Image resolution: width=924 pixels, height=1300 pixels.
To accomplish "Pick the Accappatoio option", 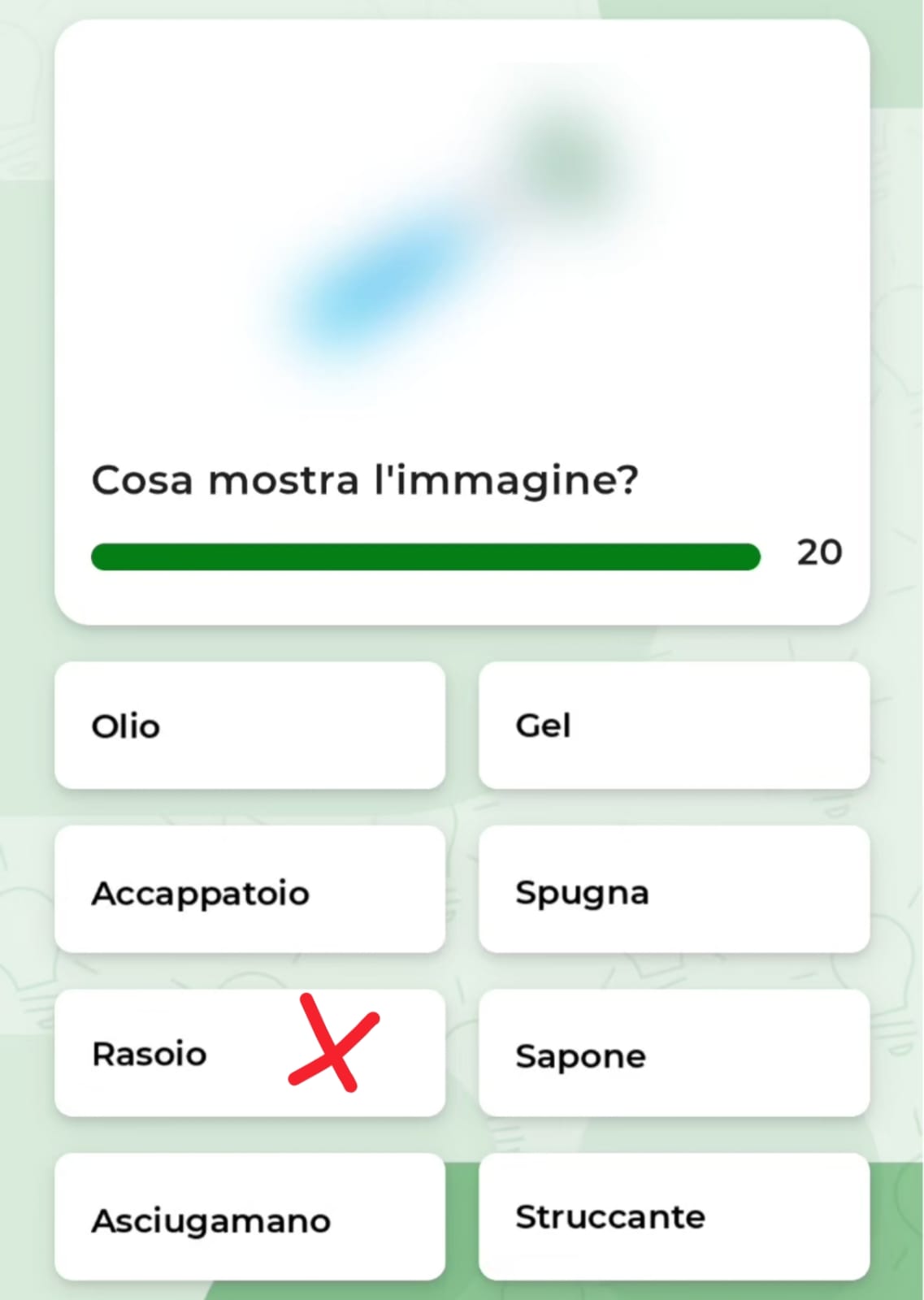I will pyautogui.click(x=249, y=890).
